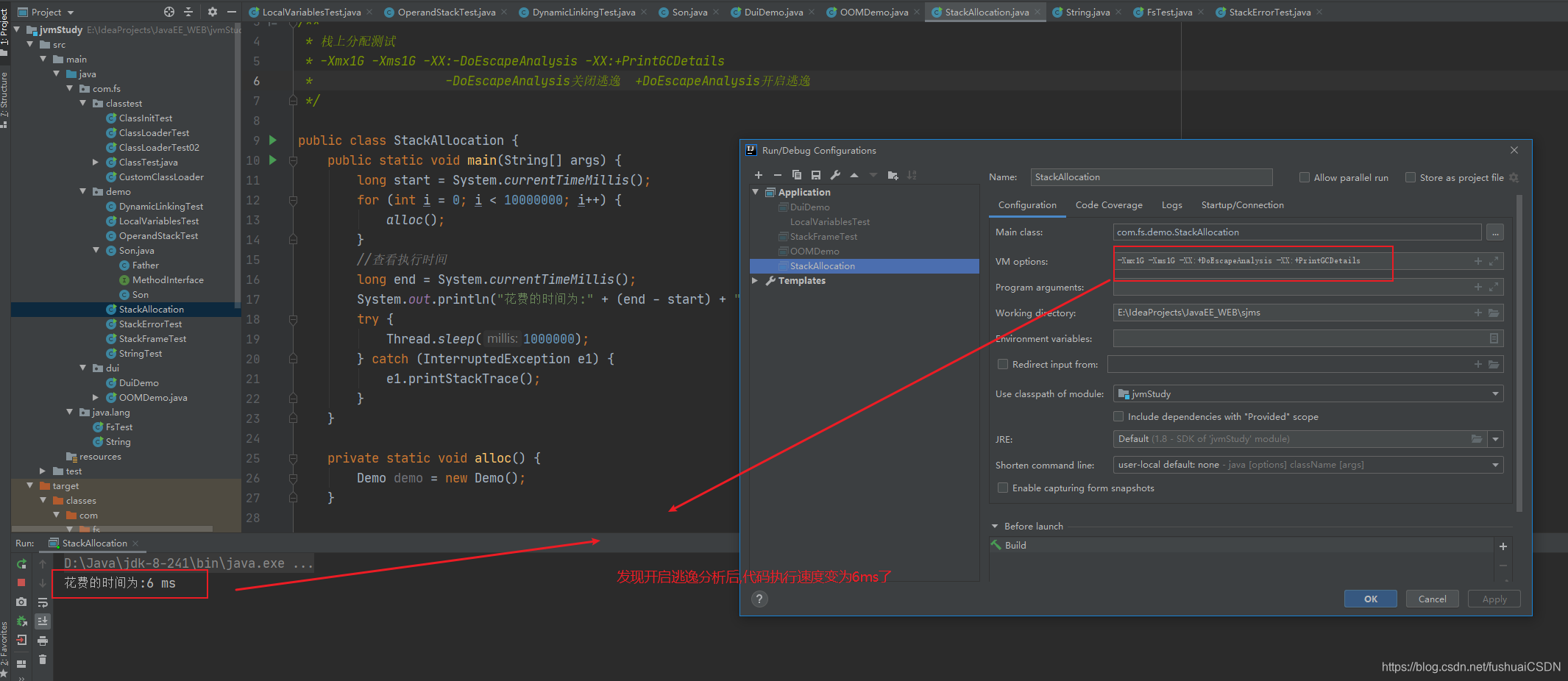Open the Startup/Connection tab
The image size is (1568, 681).
pyautogui.click(x=1243, y=205)
